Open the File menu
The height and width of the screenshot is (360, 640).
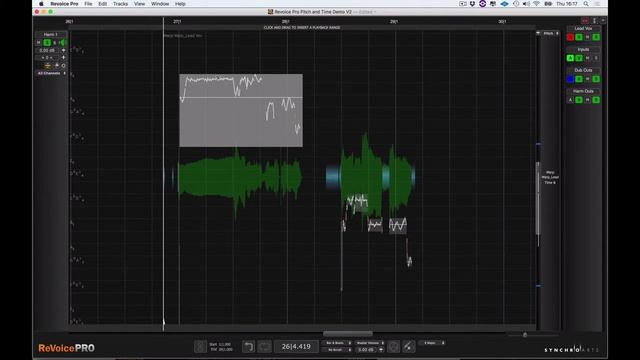[x=88, y=4]
